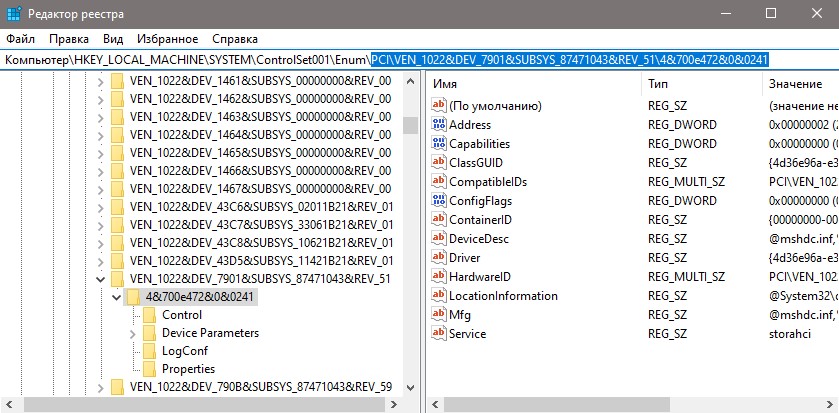839x413 pixels.
Task: Click string icon of LocationInformation value
Action: tap(439, 295)
